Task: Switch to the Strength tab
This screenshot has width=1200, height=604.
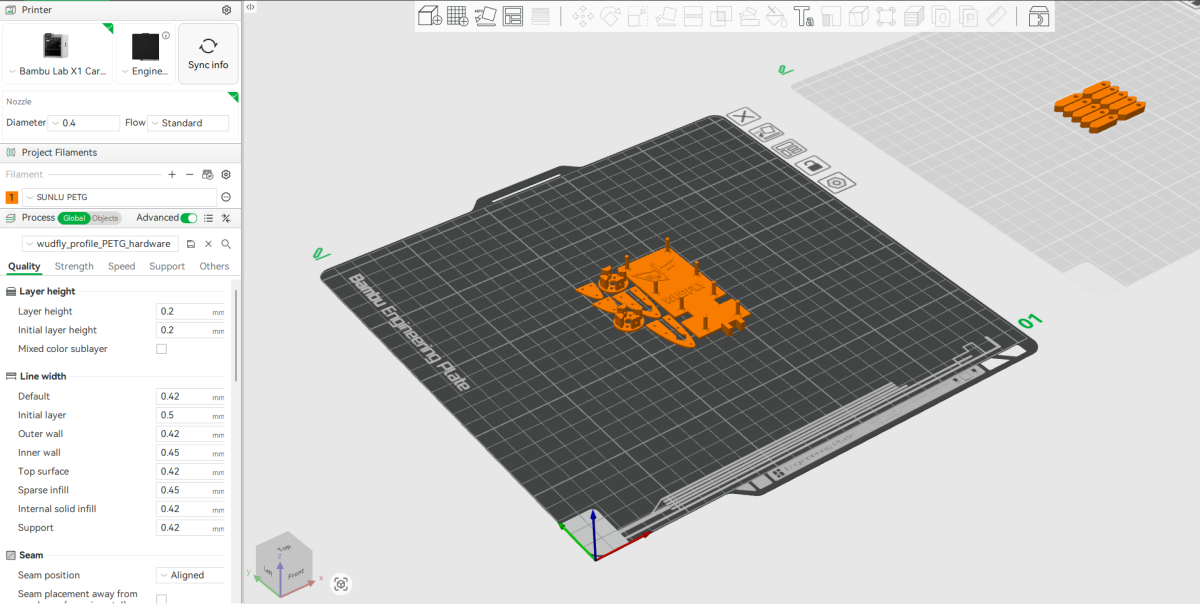Action: (x=74, y=266)
